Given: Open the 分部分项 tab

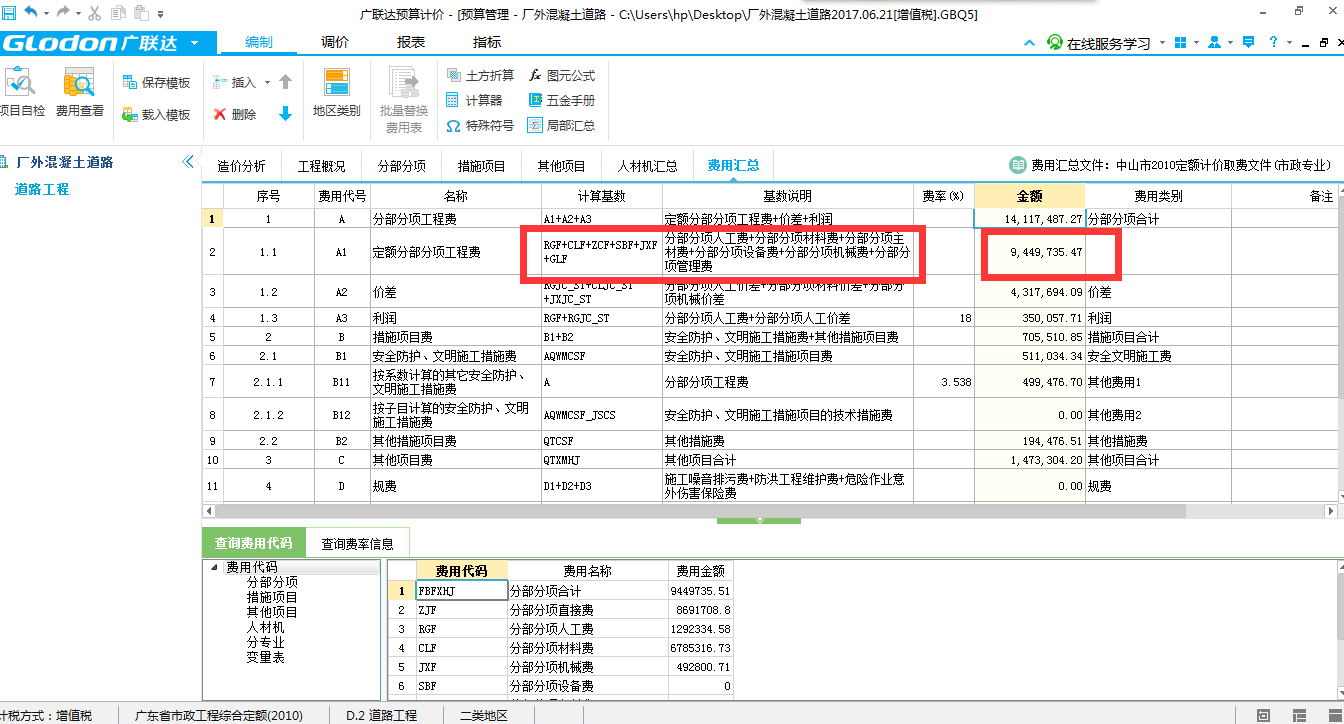Looking at the screenshot, I should pyautogui.click(x=401, y=166).
